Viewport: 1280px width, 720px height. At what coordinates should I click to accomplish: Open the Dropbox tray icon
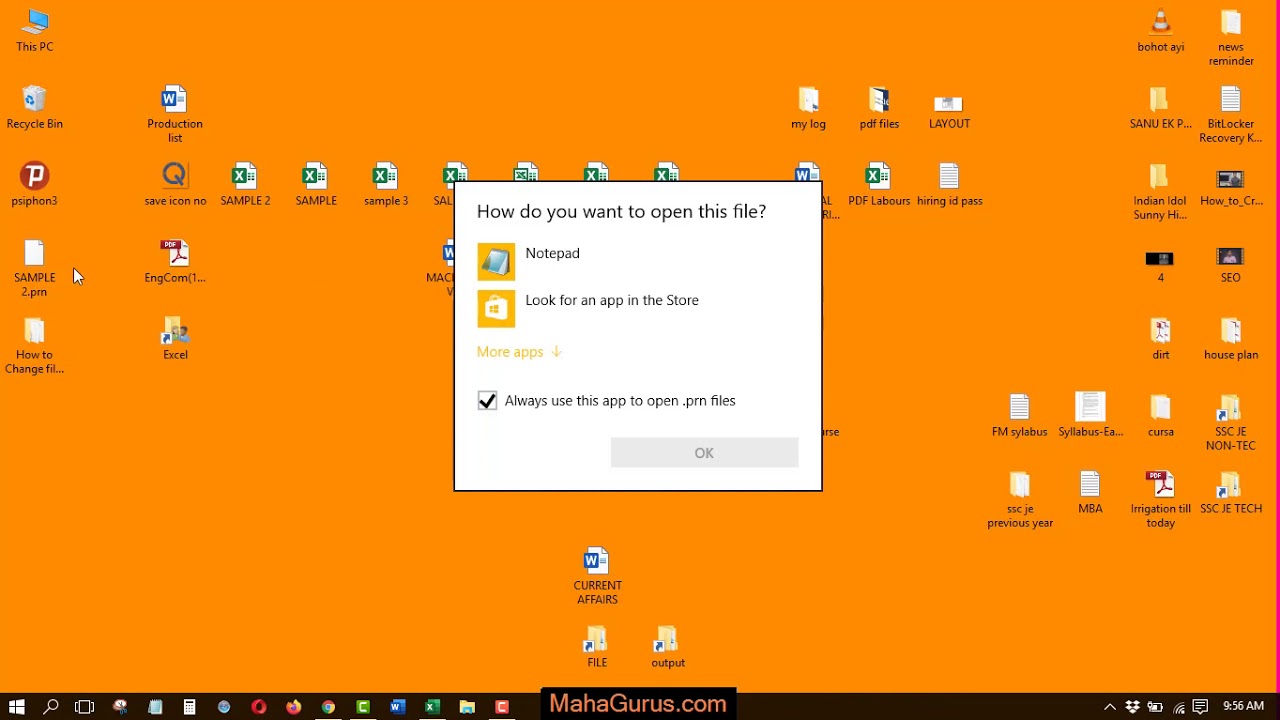1132,707
